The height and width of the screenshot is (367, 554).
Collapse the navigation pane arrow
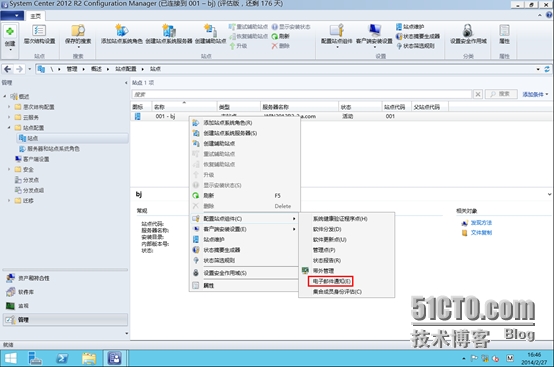coord(126,83)
